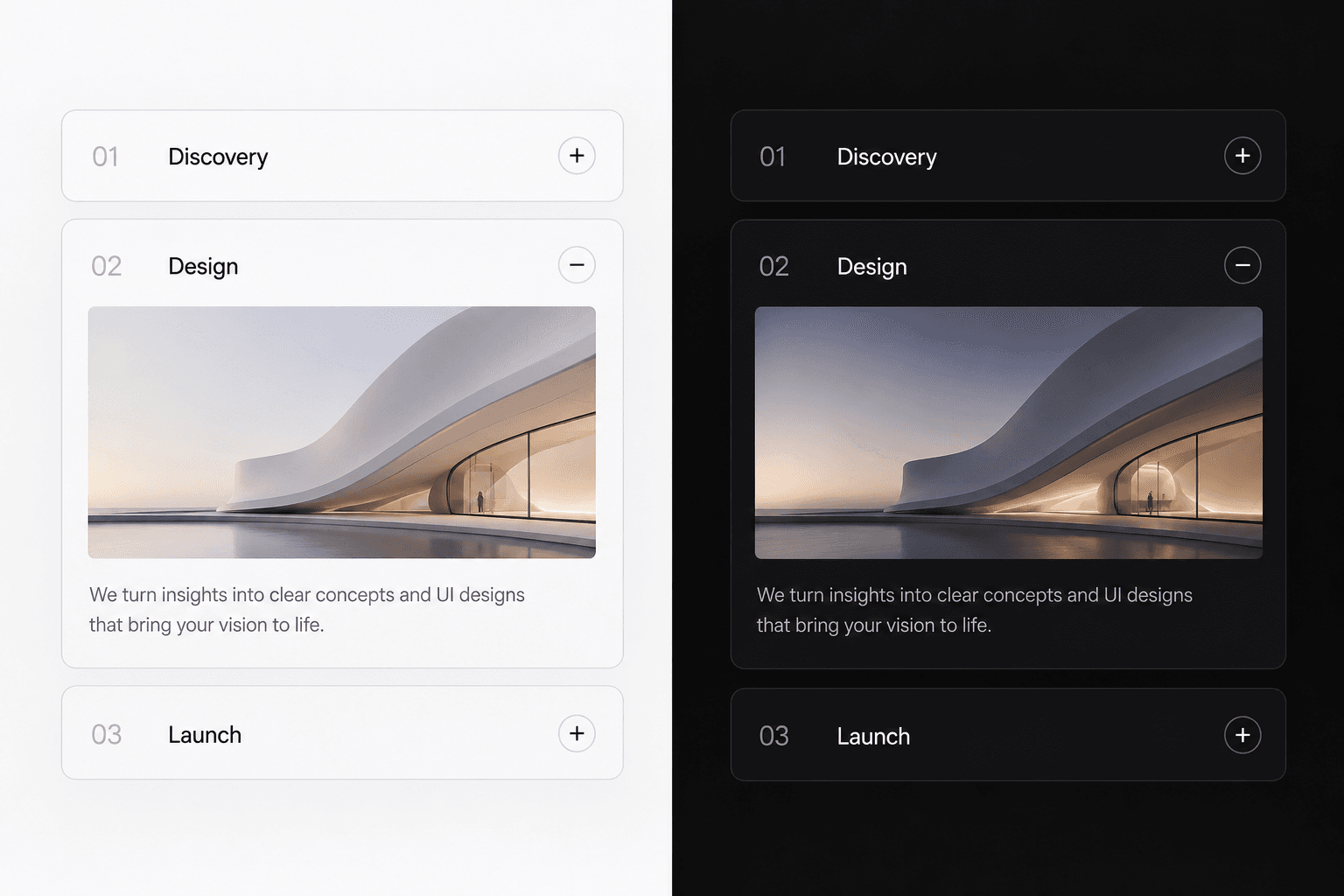Open the dark theme Launch accordion title
Viewport: 1344px width, 896px height.
[x=873, y=737]
